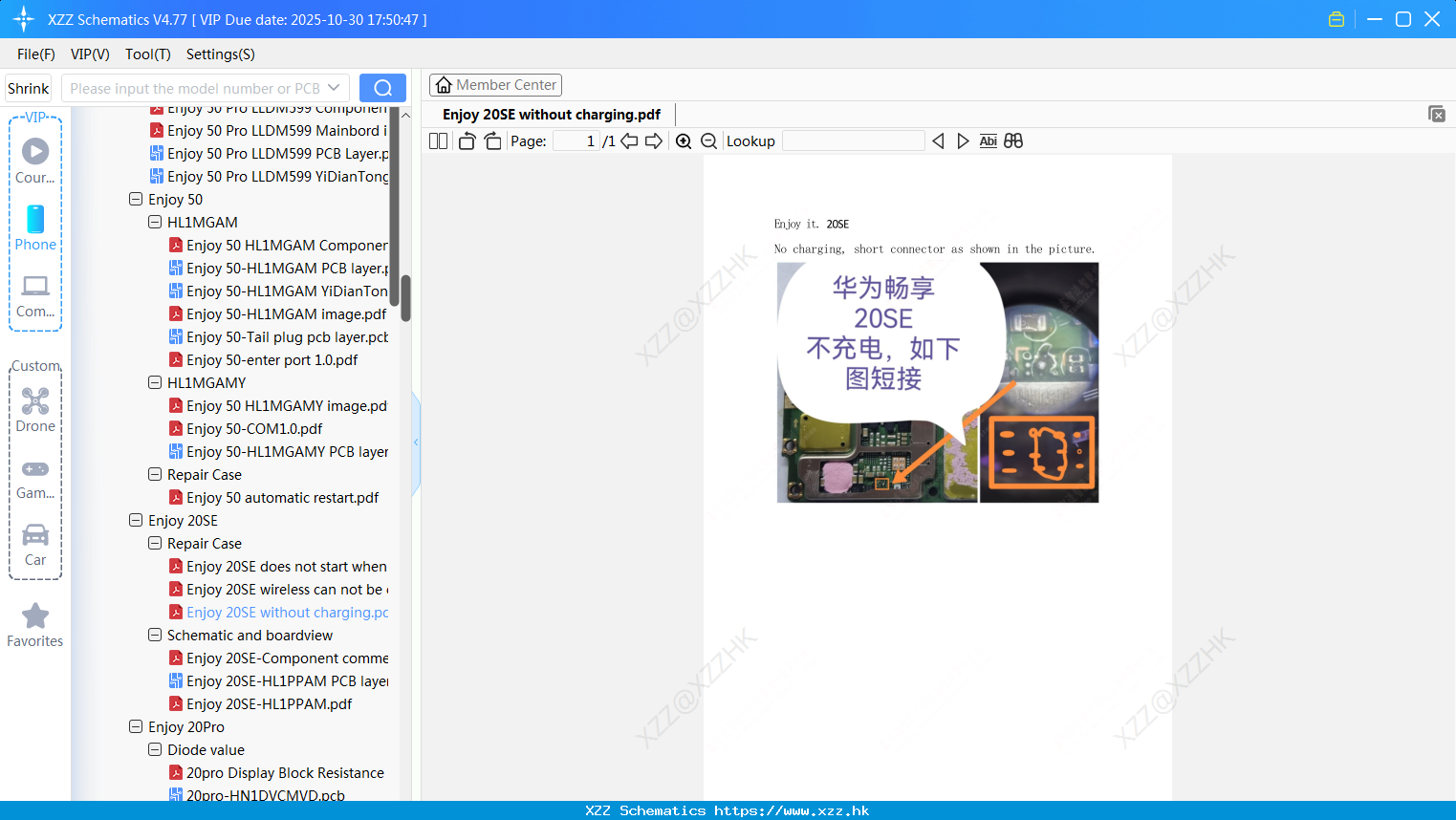The height and width of the screenshot is (820, 1456).
Task: Toggle whole-word match Abi icon
Action: click(x=988, y=140)
